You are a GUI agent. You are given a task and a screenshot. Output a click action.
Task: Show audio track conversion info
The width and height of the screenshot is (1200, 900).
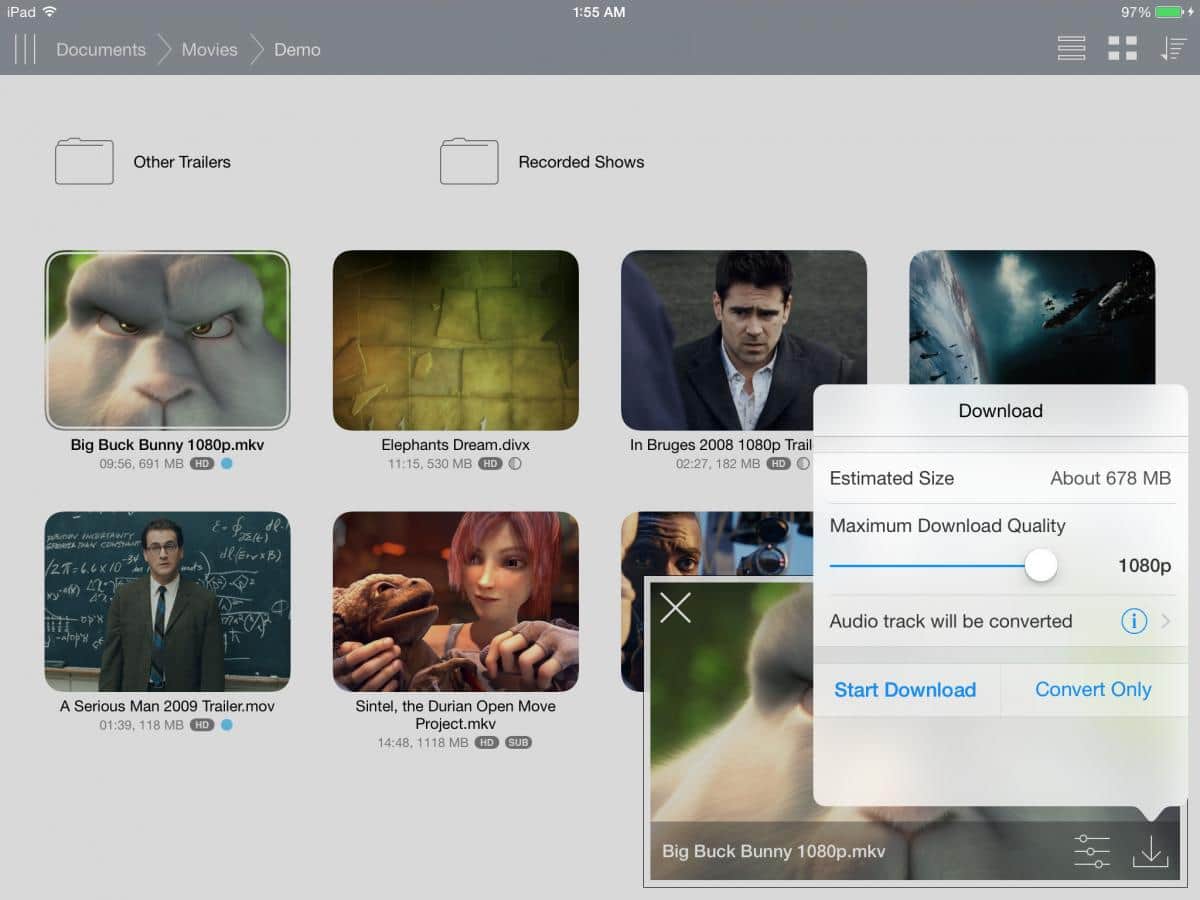(x=1133, y=621)
